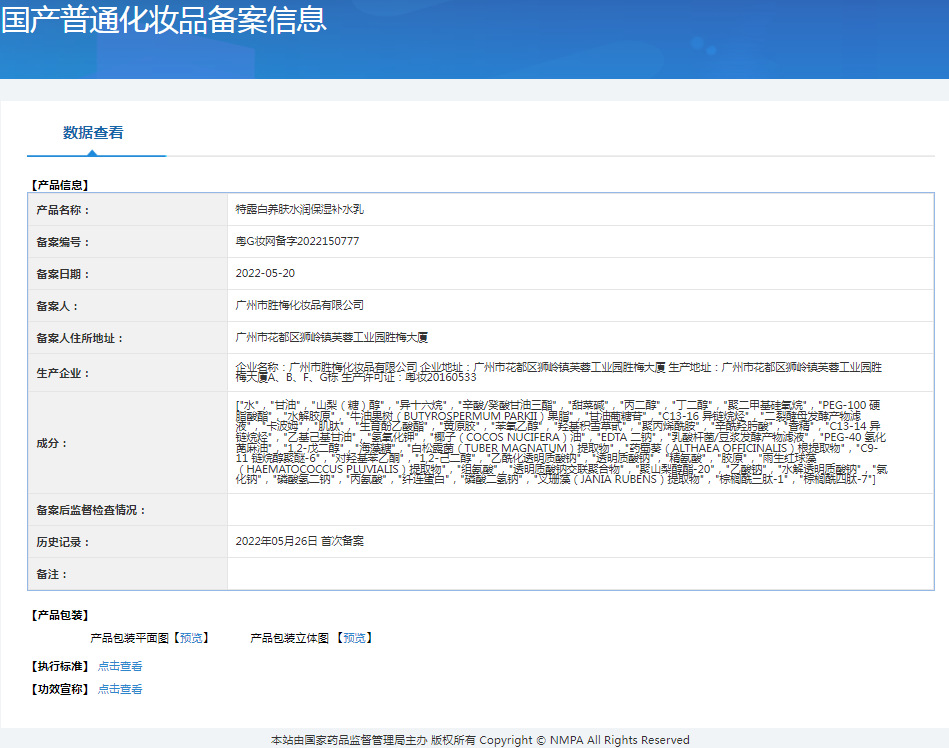Click the 产品包装立体图 label
Viewport: 949px width, 748px height.
coord(289,638)
